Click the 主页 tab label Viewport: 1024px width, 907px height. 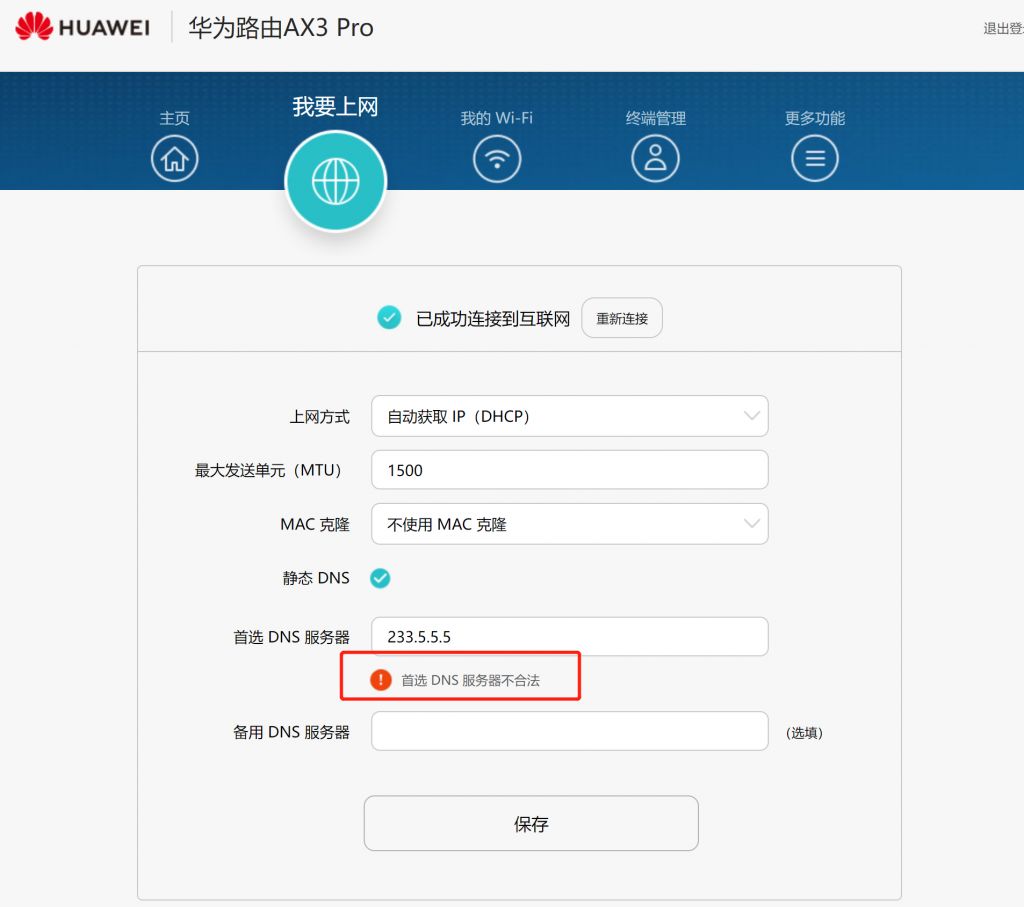tap(174, 118)
